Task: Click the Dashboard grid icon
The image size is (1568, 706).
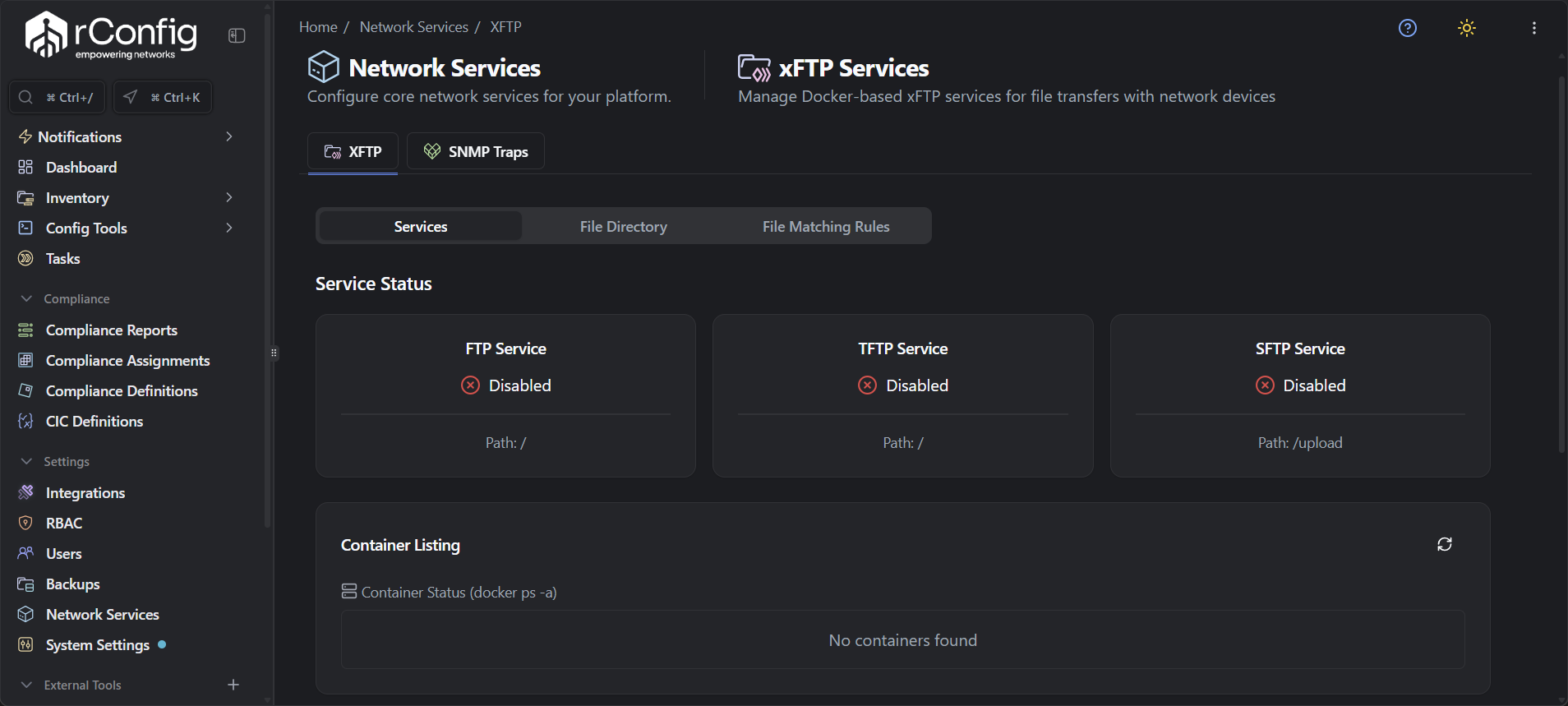Action: (x=25, y=167)
